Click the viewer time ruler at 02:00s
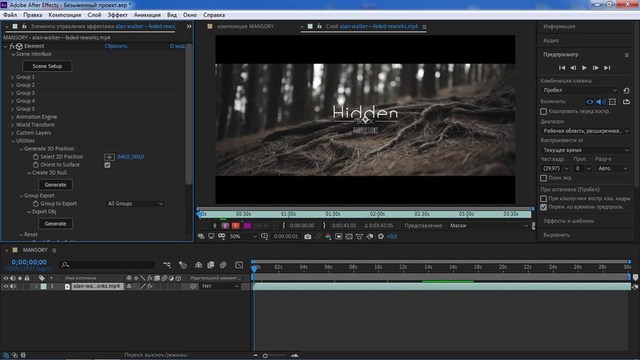 (x=377, y=214)
